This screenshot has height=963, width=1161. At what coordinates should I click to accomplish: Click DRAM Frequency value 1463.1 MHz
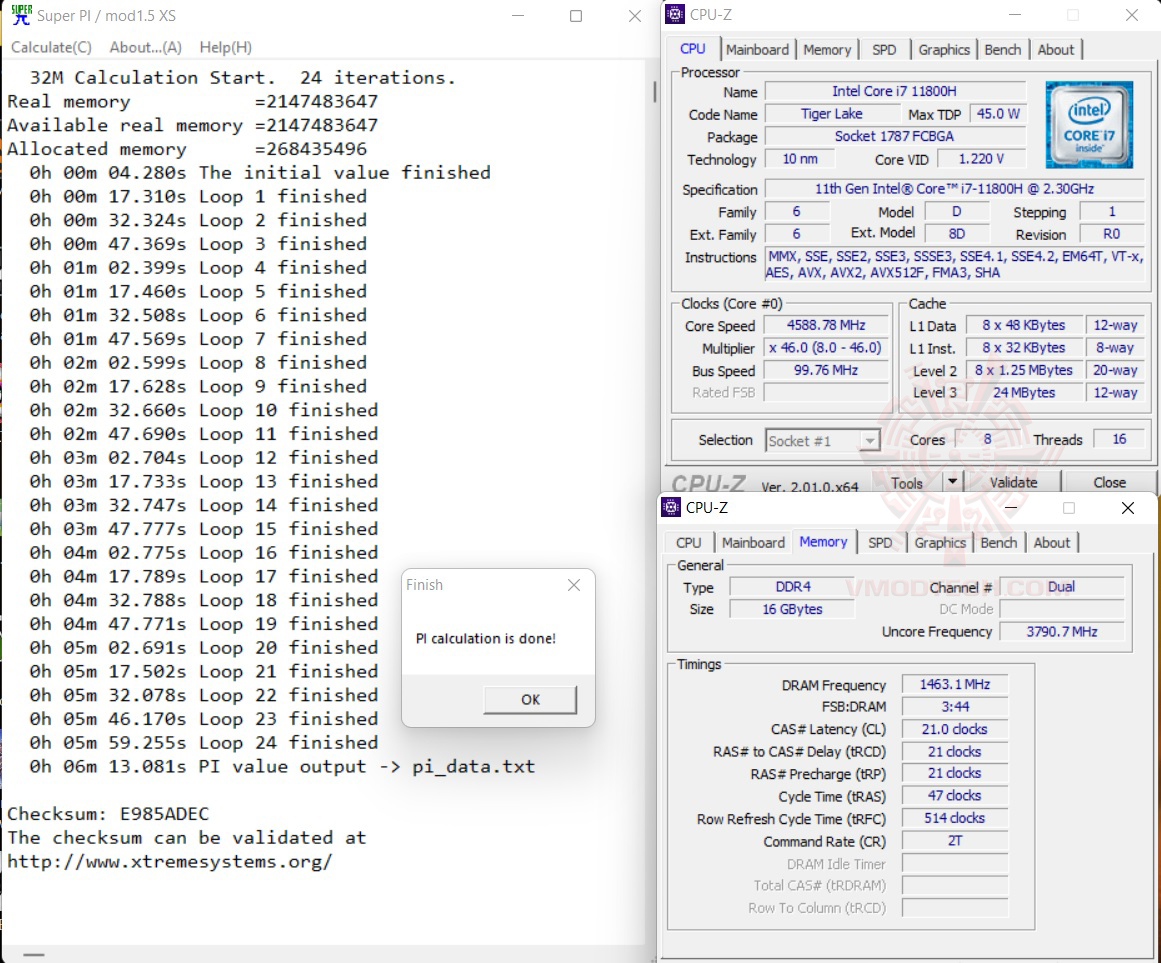click(x=954, y=684)
